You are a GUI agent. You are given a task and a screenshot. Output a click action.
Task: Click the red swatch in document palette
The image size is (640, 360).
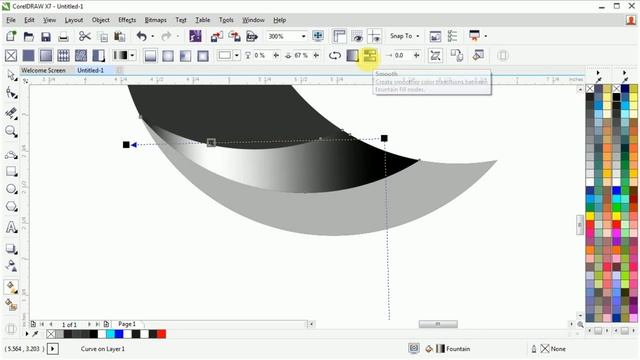coord(161,334)
